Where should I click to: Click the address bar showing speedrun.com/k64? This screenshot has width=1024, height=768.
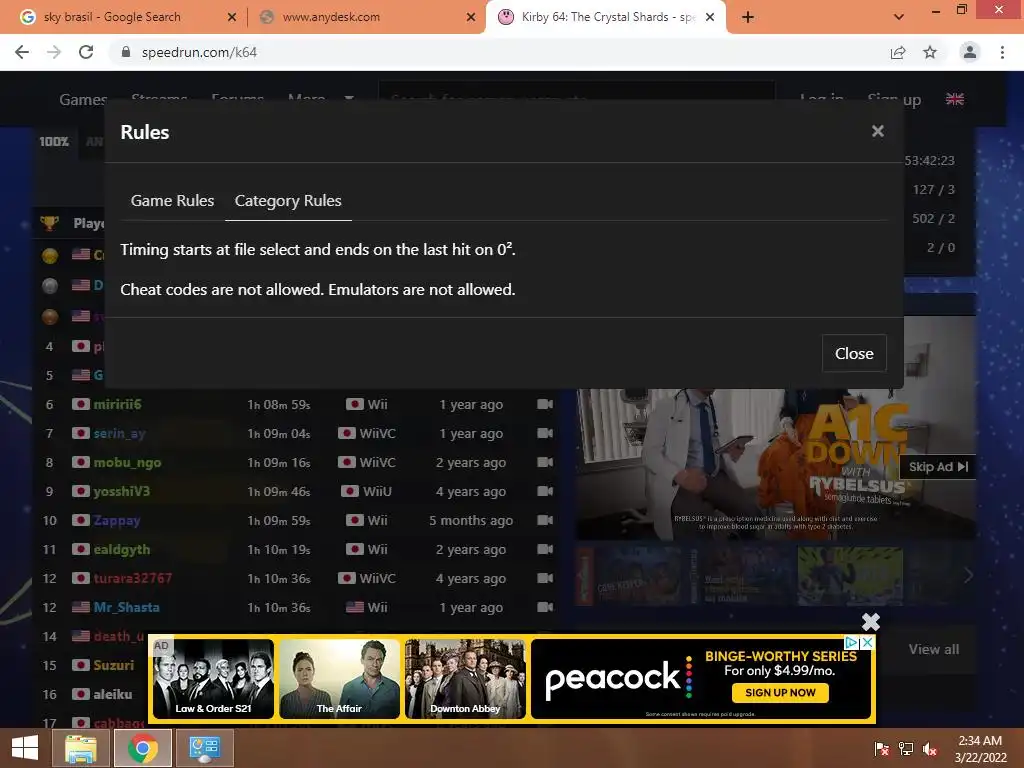(496, 52)
